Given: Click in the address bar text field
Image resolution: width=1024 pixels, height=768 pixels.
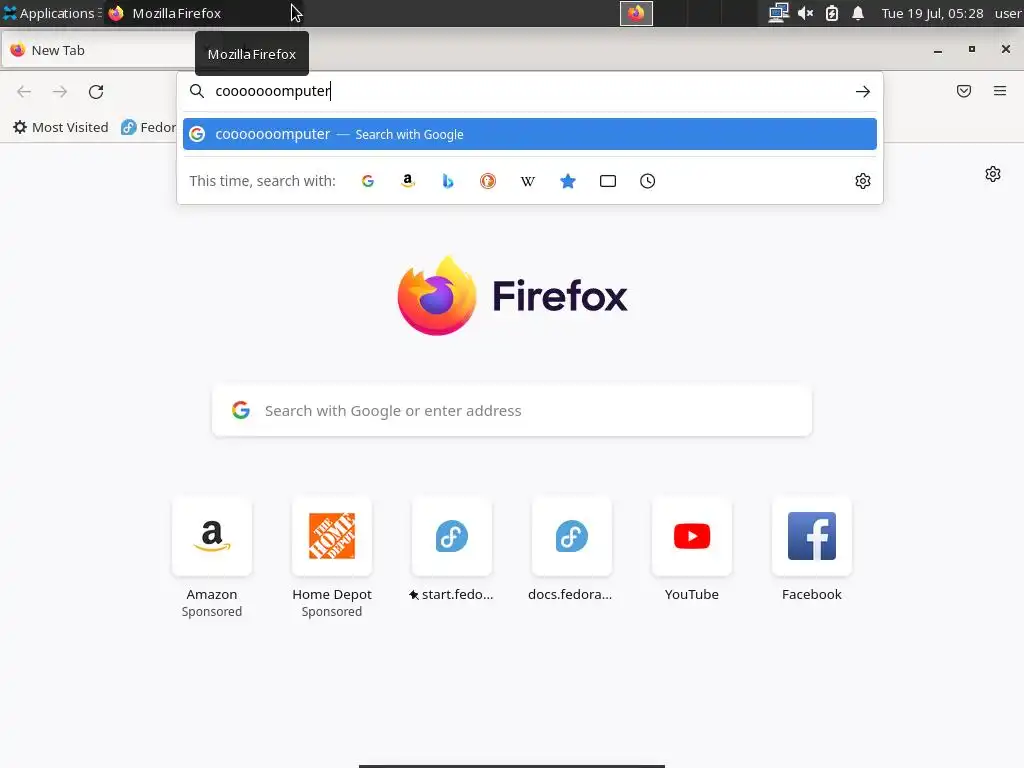Looking at the screenshot, I should point(529,91).
